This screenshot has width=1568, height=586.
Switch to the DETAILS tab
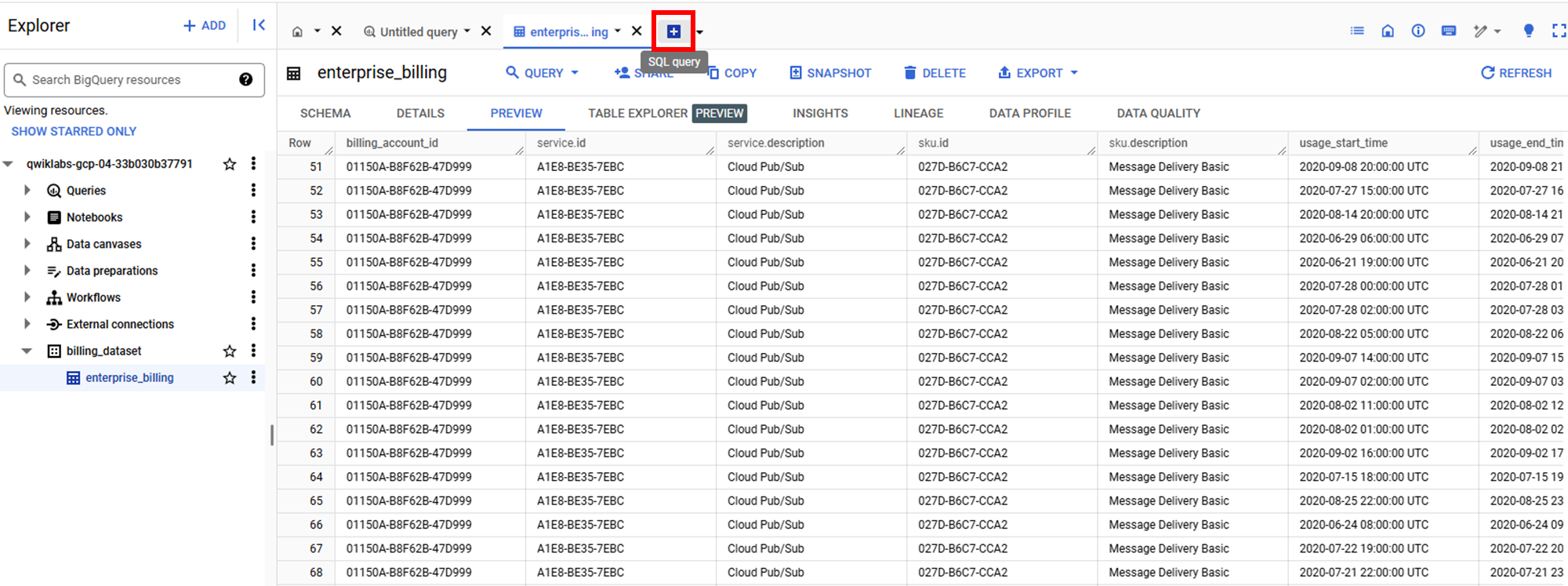(x=420, y=113)
